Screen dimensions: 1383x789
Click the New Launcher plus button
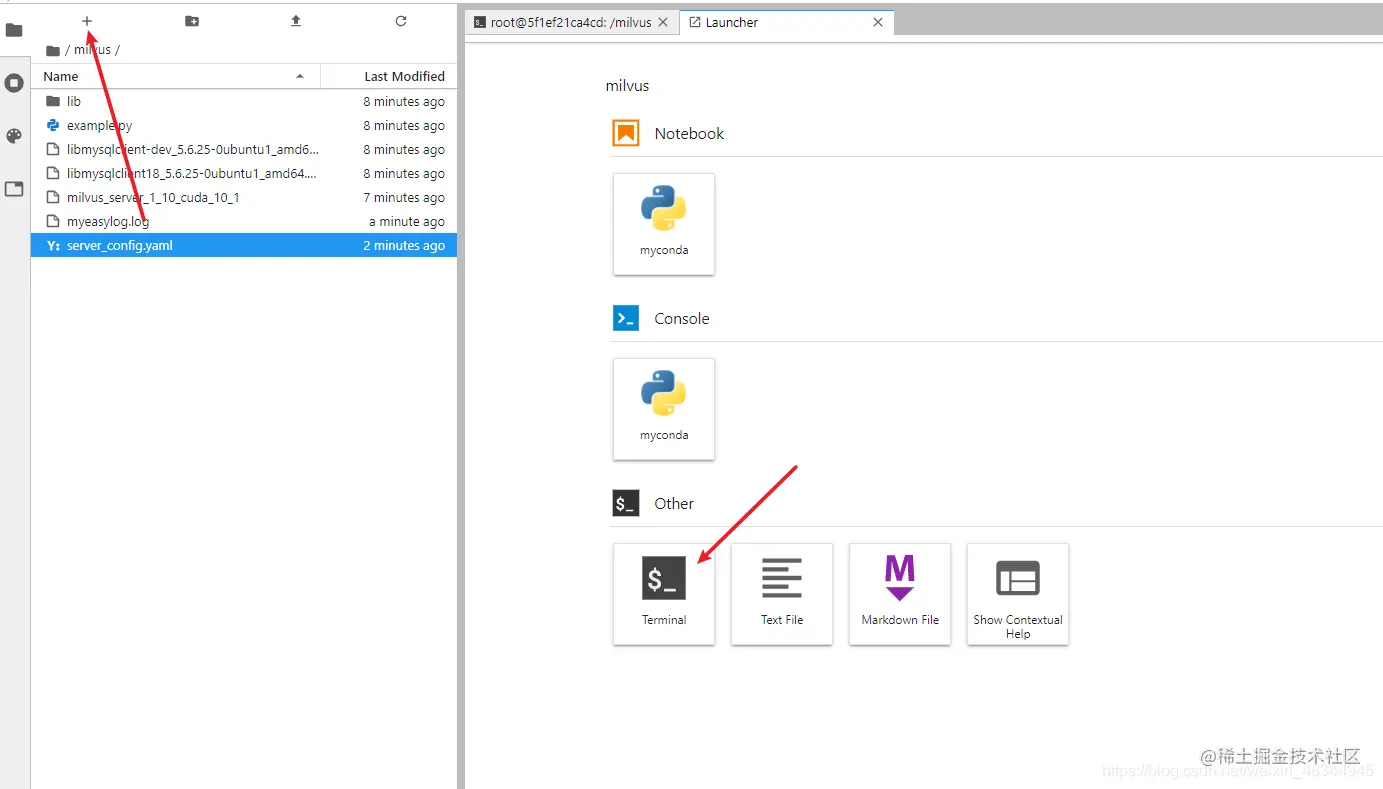coord(87,21)
